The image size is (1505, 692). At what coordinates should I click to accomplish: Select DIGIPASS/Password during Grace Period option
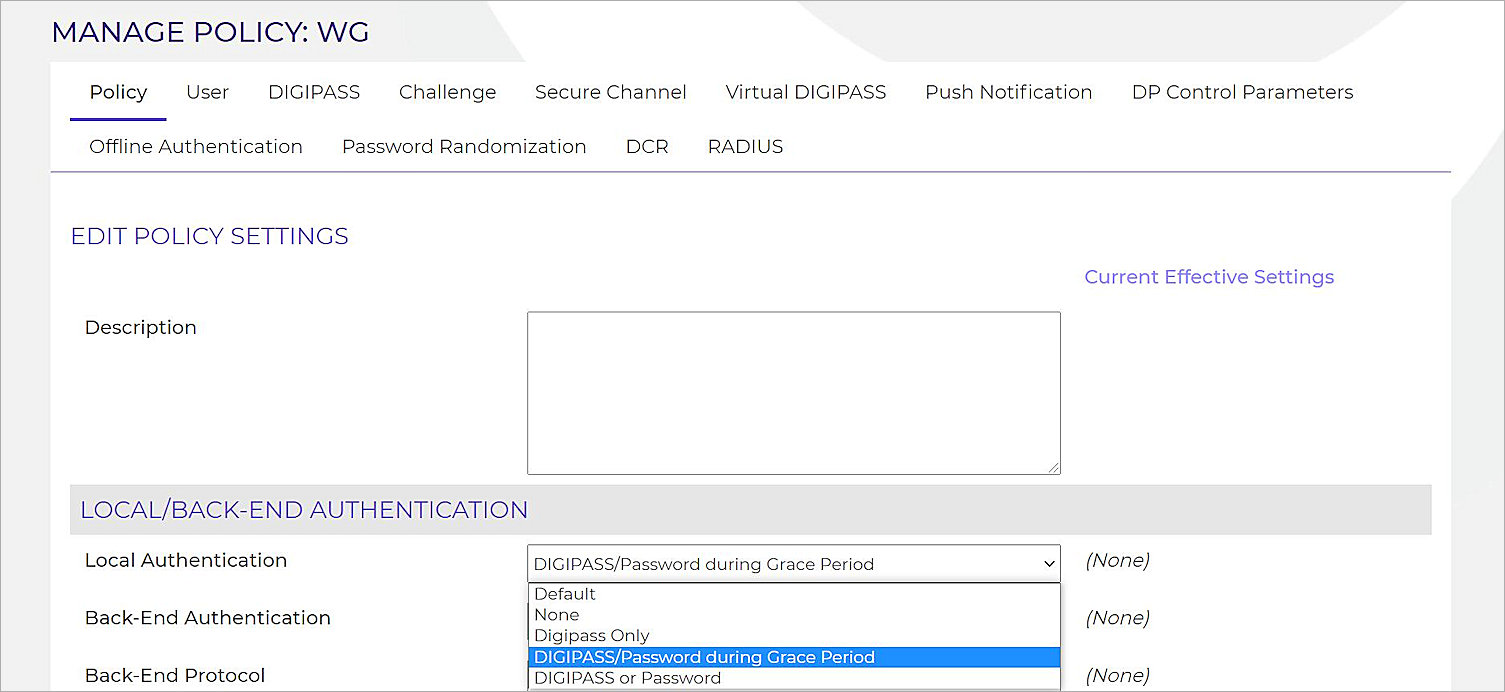(704, 657)
